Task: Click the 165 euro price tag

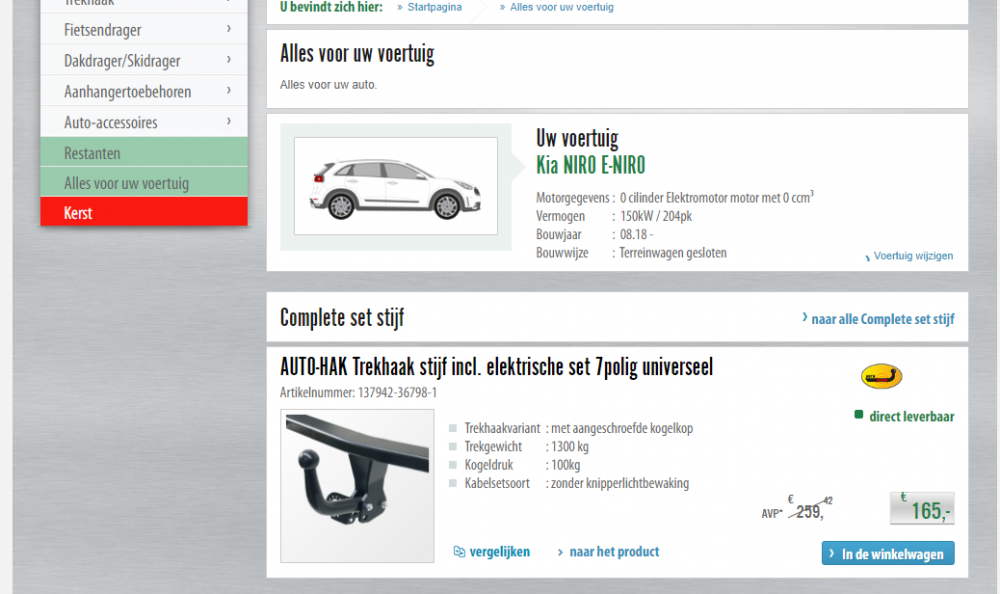Action: pyautogui.click(x=922, y=510)
